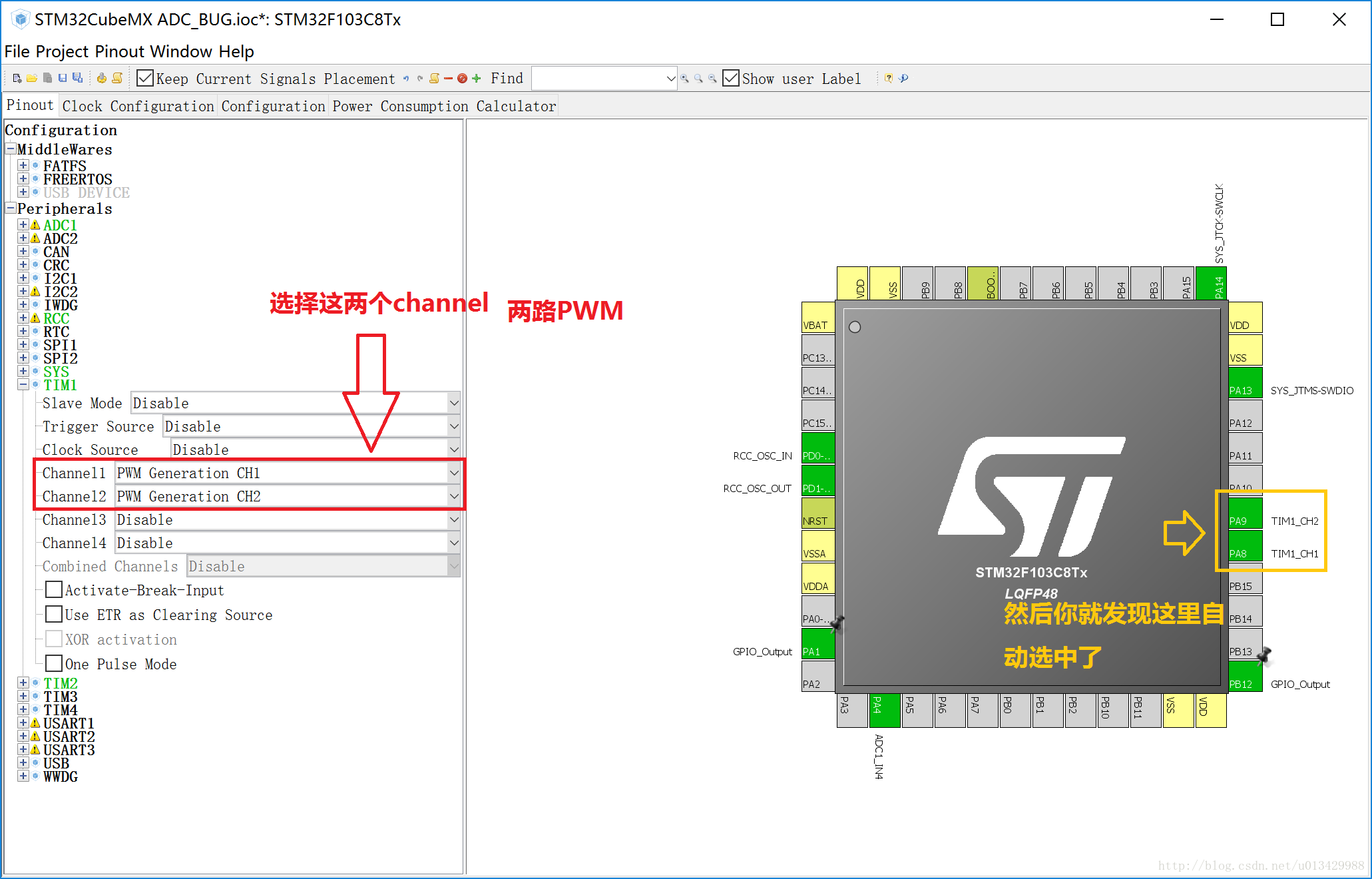Image resolution: width=1372 pixels, height=879 pixels.
Task: Click the Generate Report icon
Action: click(117, 79)
